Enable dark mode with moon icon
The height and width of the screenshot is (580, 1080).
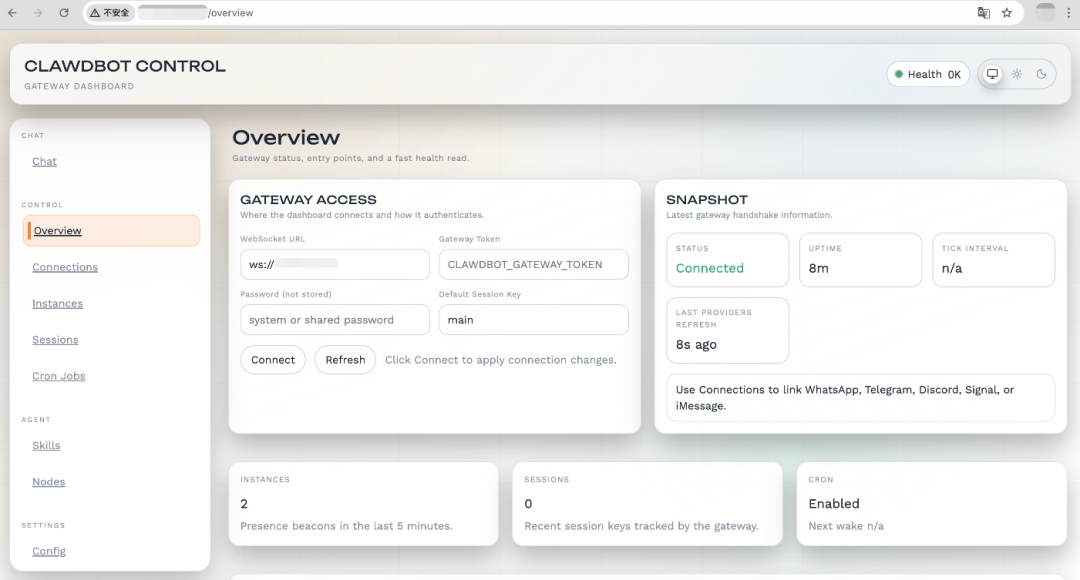point(1041,74)
